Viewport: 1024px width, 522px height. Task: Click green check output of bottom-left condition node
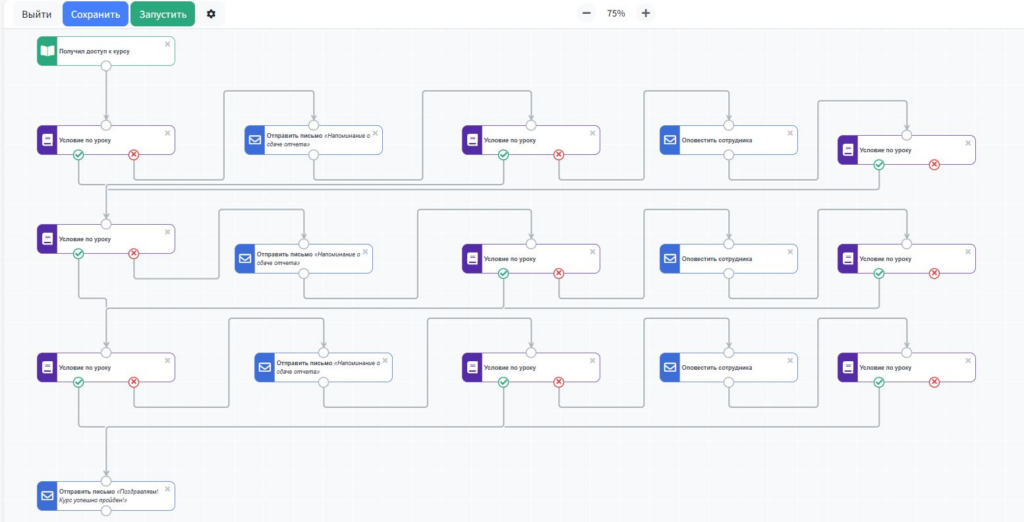tap(78, 382)
